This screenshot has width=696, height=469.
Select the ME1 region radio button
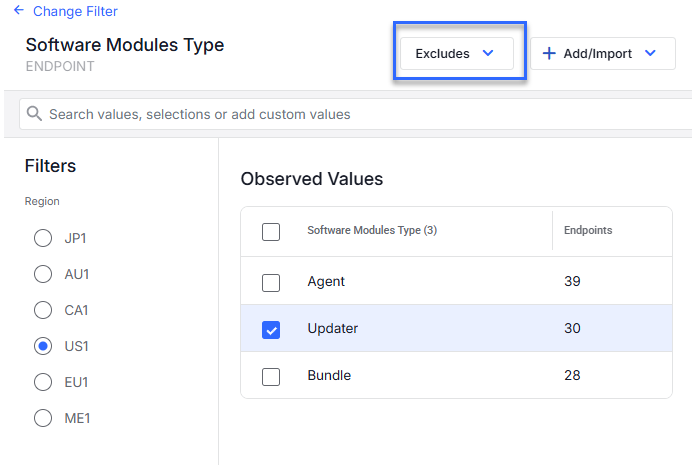[x=43, y=418]
